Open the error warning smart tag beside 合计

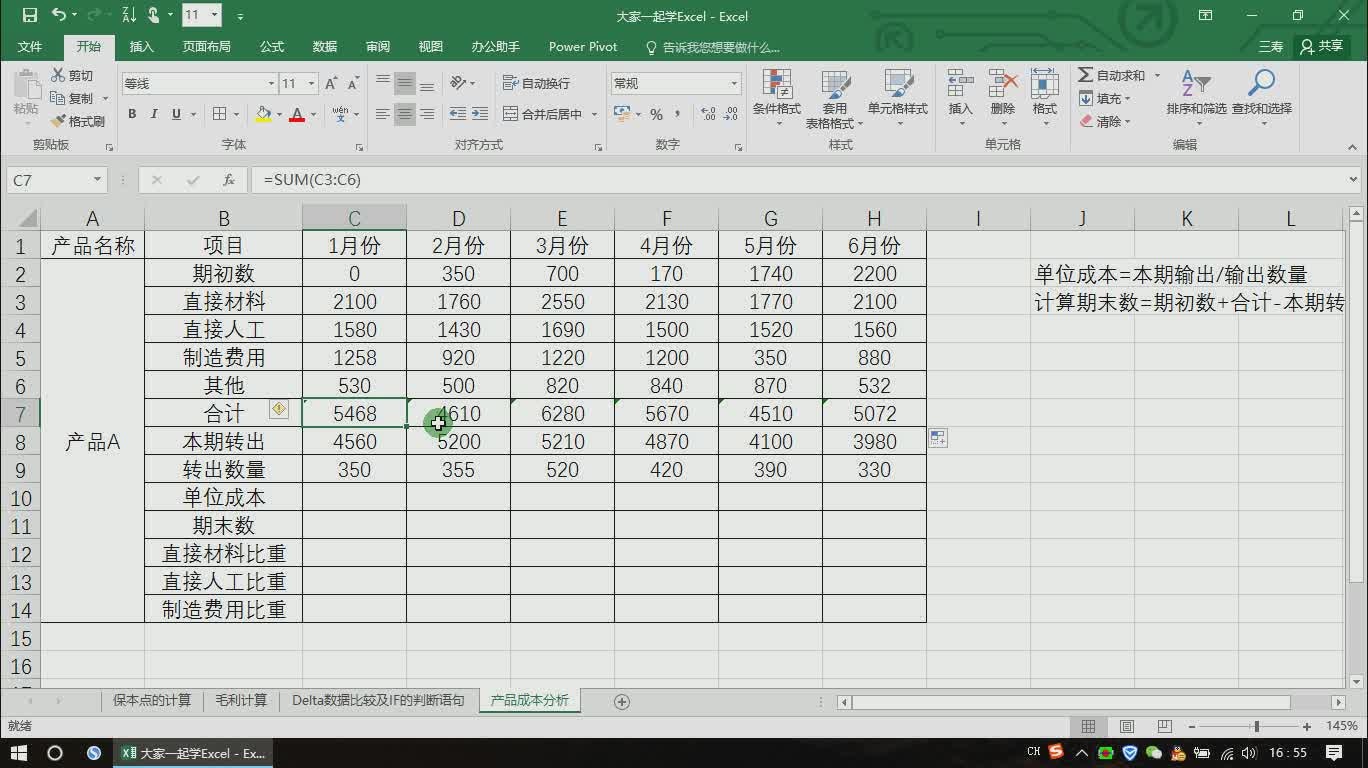coord(278,408)
